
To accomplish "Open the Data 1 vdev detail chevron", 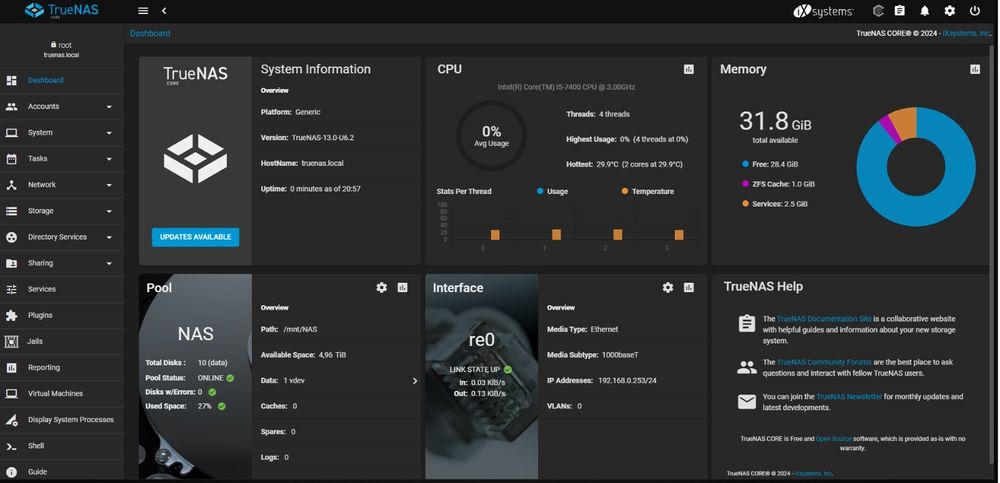I will (415, 381).
